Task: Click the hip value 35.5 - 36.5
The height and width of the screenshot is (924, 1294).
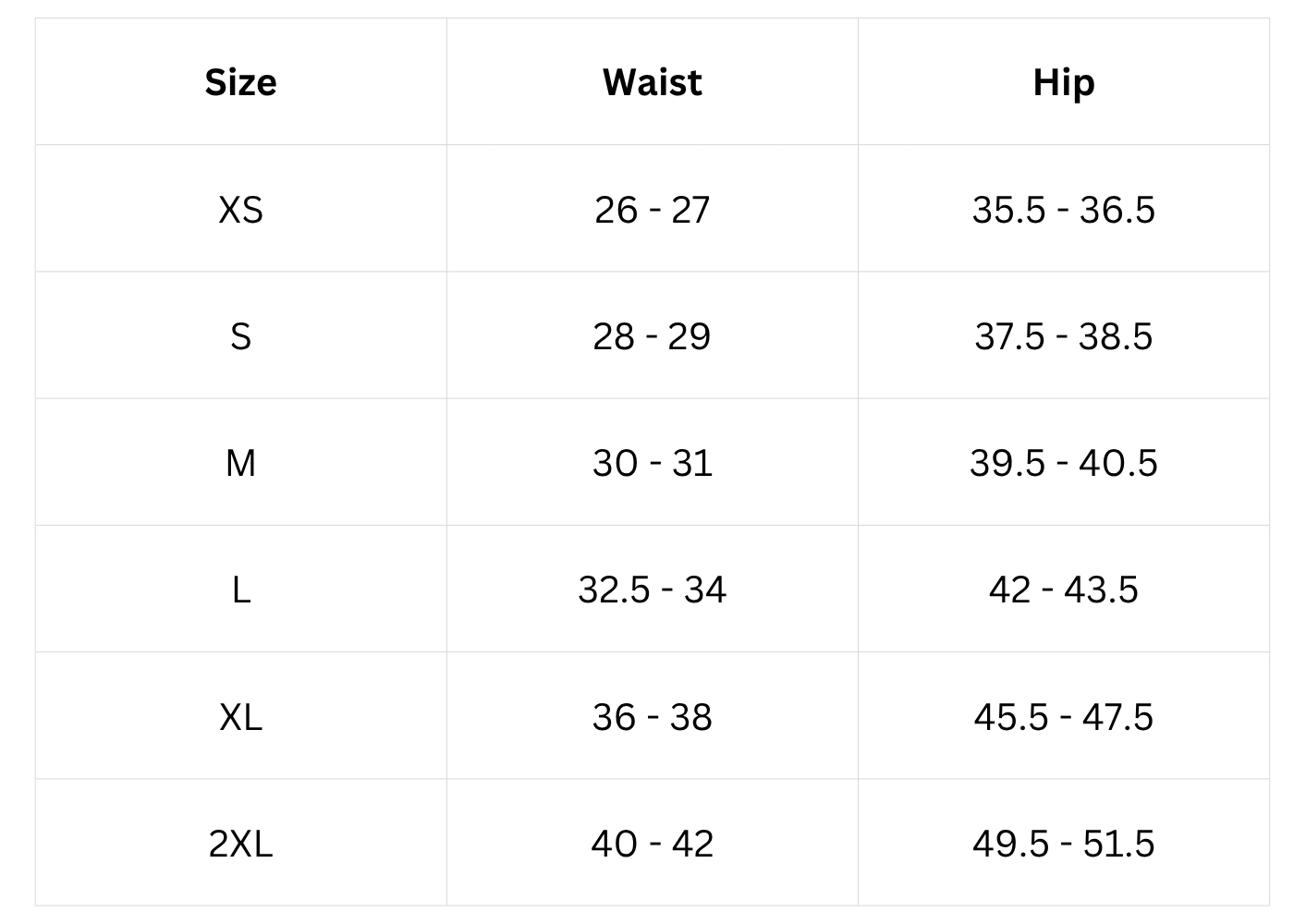Action: click(1063, 210)
